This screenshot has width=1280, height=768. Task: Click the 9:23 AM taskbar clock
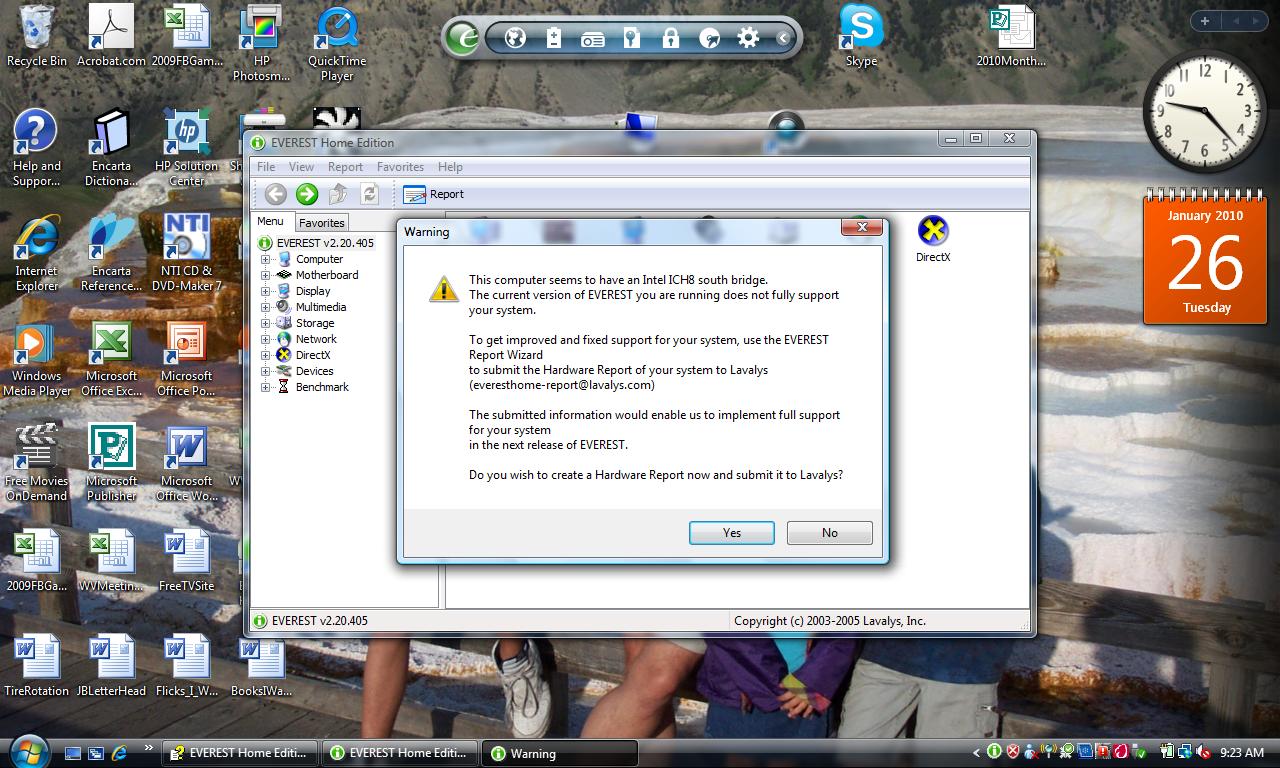(1242, 752)
